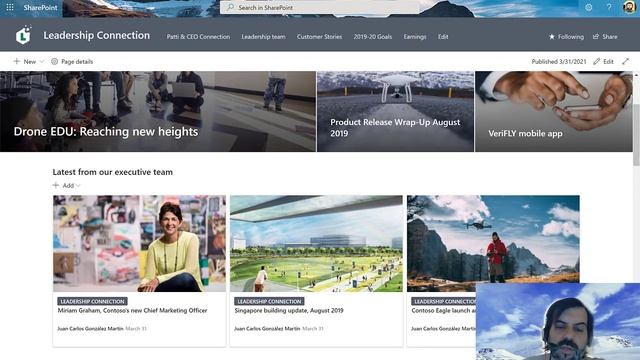Click the Page details button
The height and width of the screenshot is (360, 640).
(72, 62)
